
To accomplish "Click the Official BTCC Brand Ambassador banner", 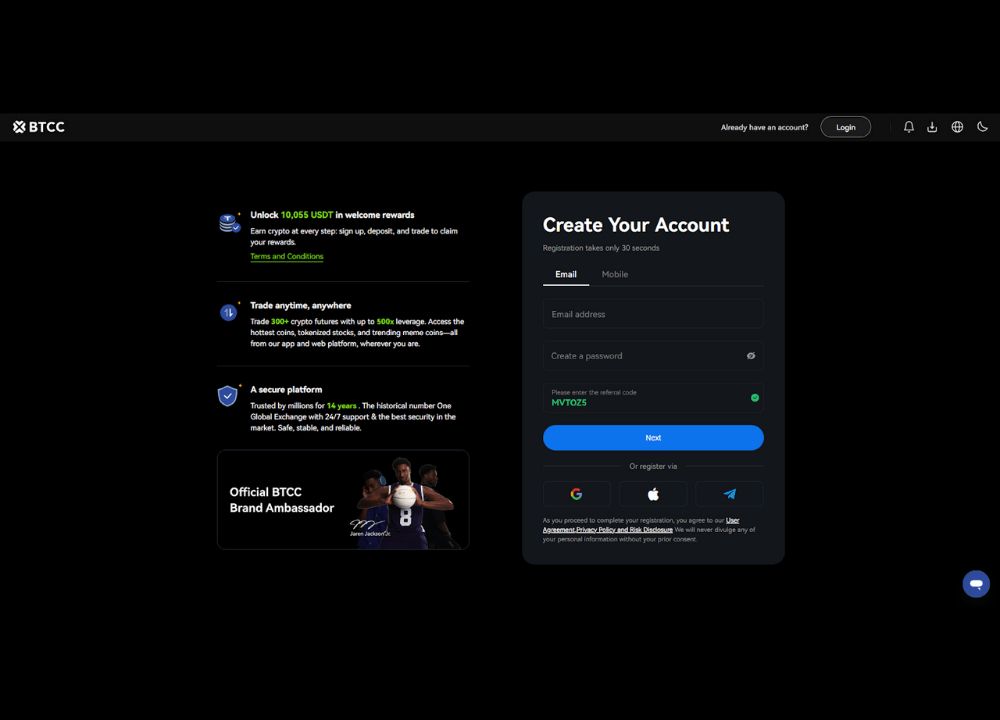I will [342, 500].
